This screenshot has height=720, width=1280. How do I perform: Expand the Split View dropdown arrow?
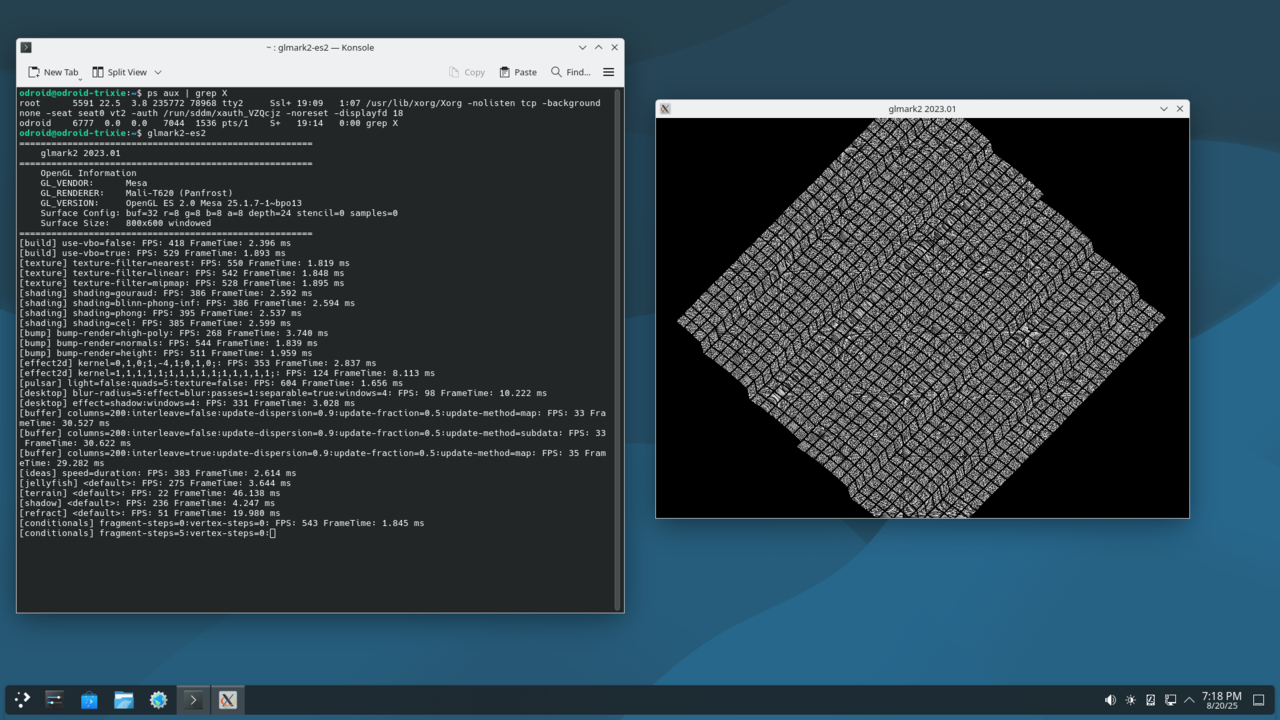(x=158, y=72)
